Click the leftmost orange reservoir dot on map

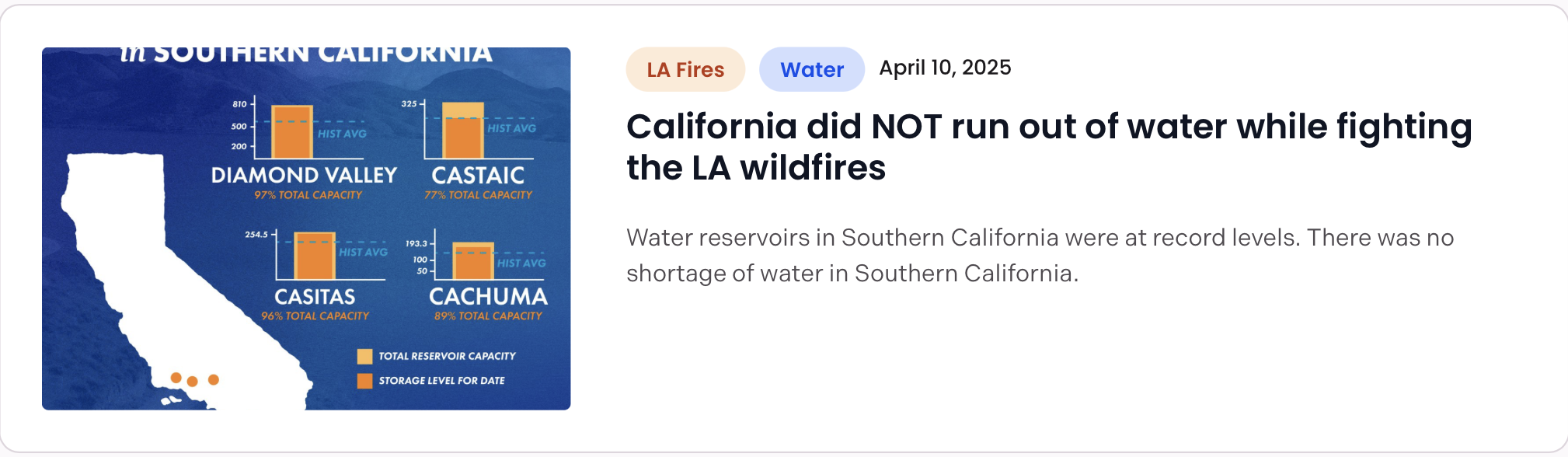176,378
